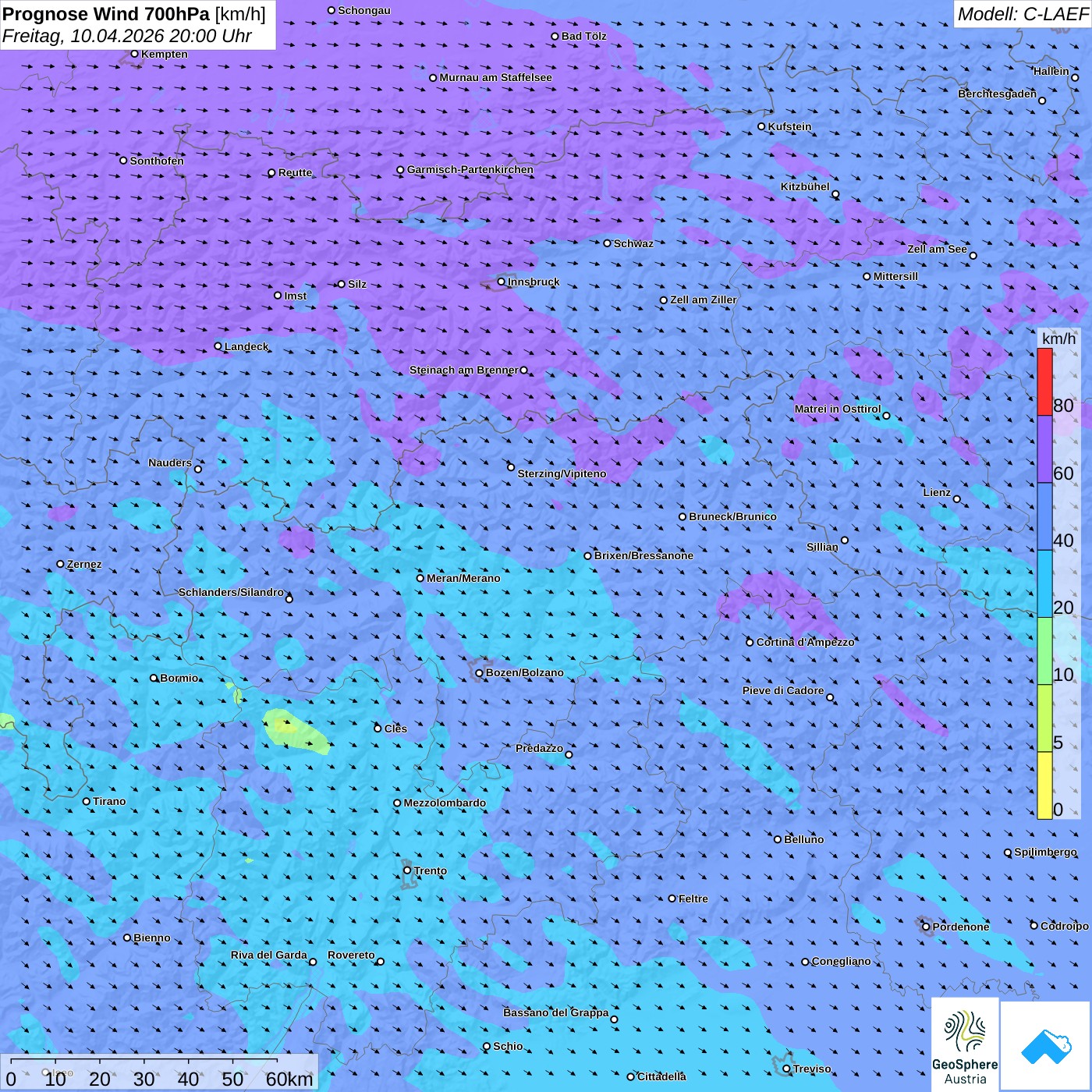Click the Murnau am Staffelsee label

(496, 77)
